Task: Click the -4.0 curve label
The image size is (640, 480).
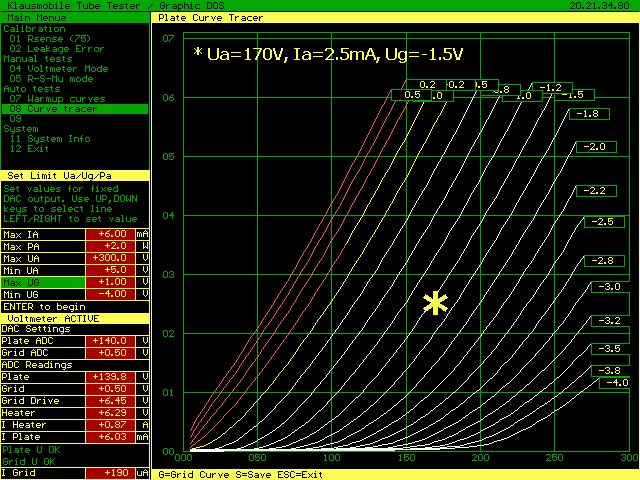Action: [615, 383]
